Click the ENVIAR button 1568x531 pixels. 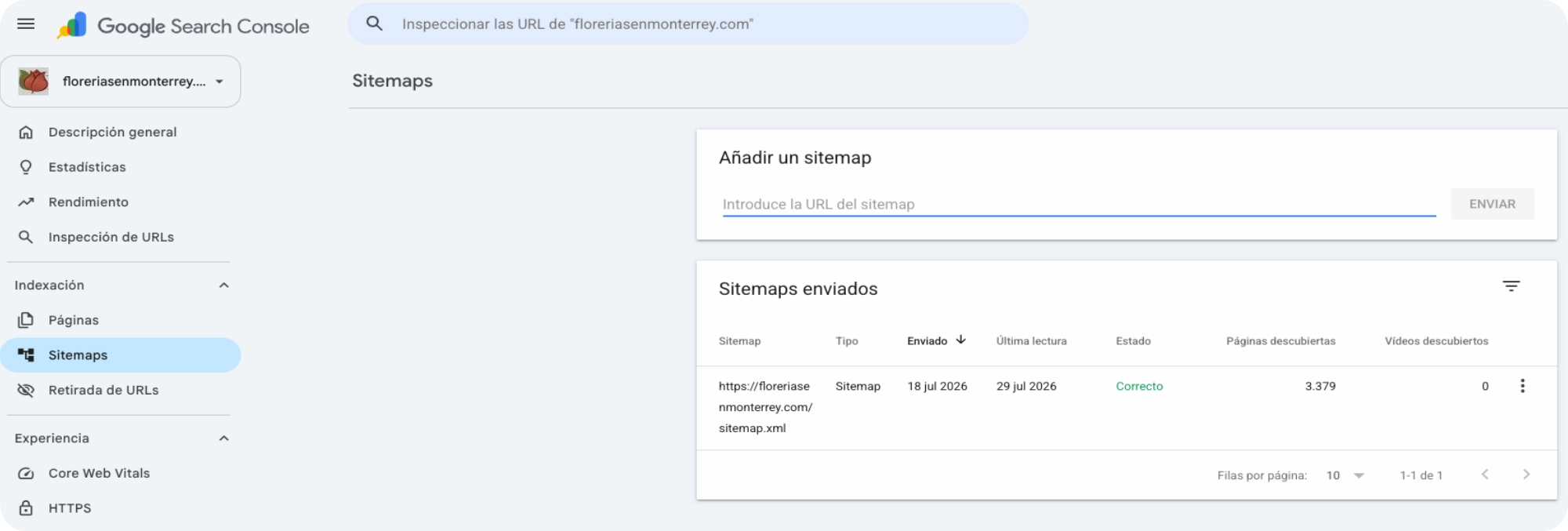coord(1492,204)
